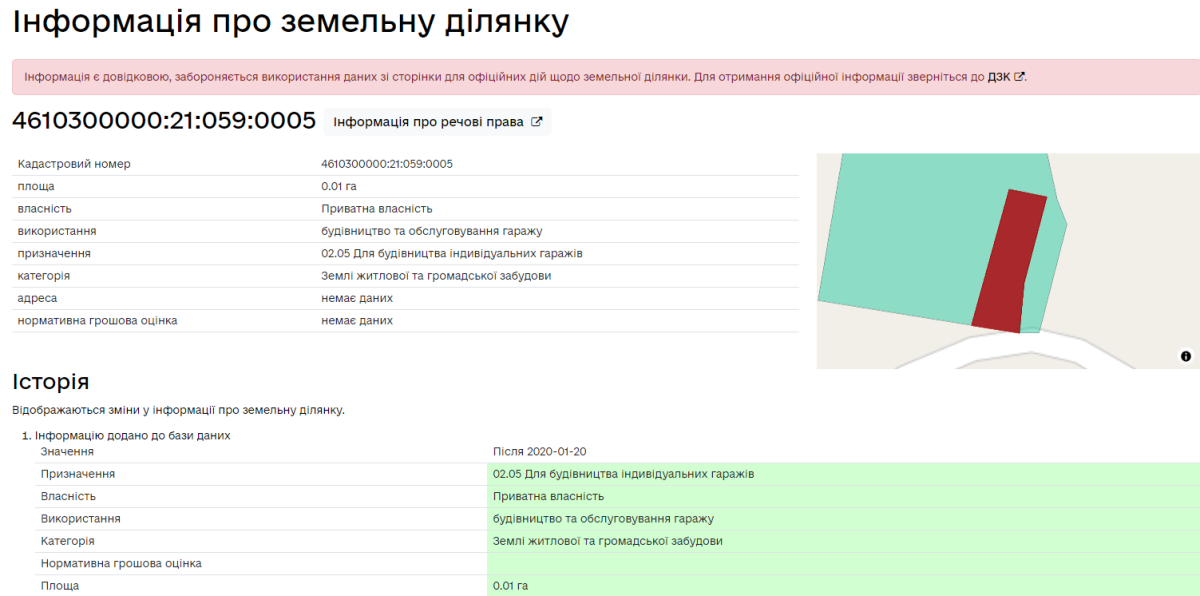Click the ДЗК link in the warning banner
The image size is (1200, 596).
coord(998,77)
